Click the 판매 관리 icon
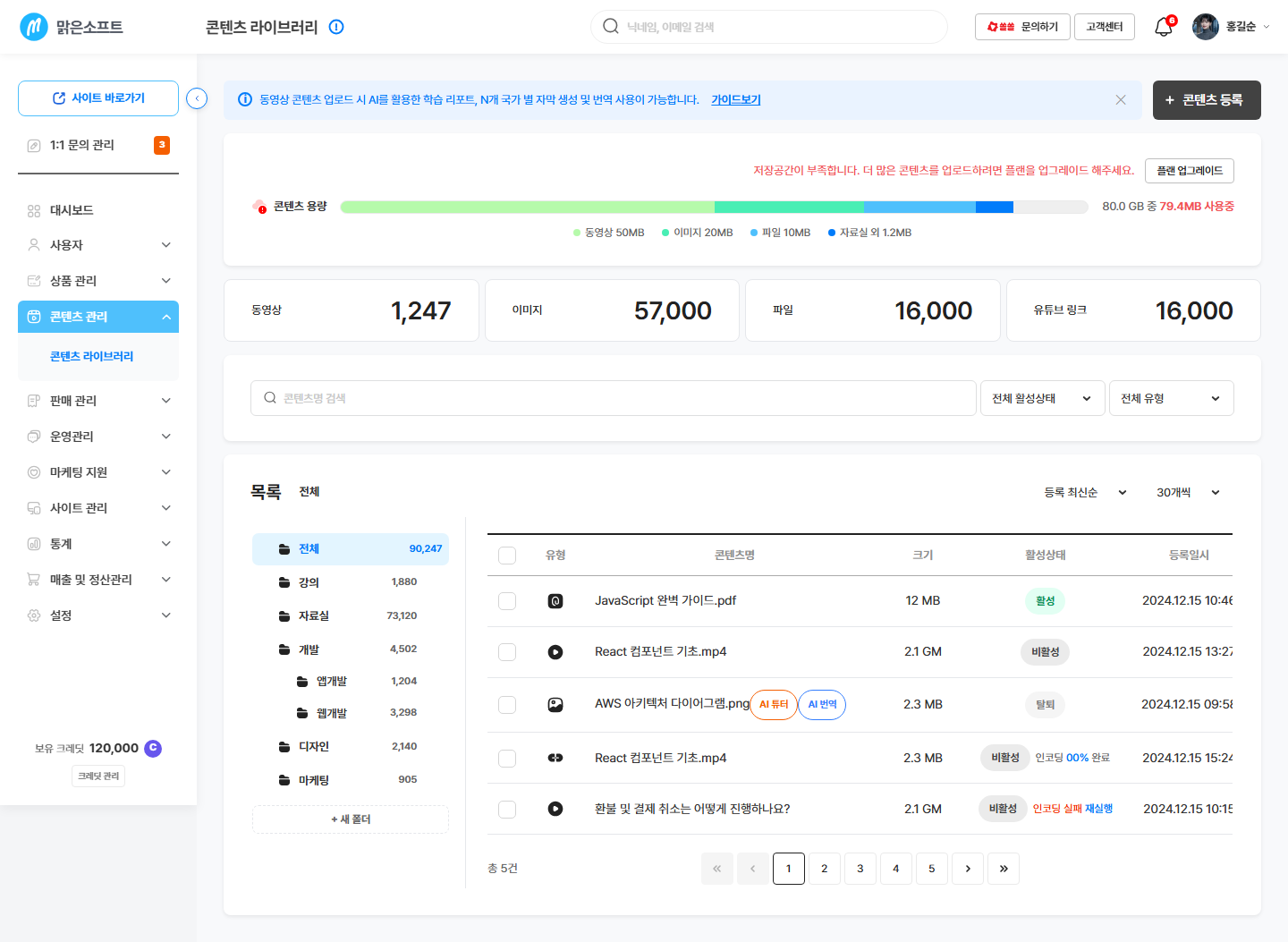Viewport: 1288px width, 942px height. tap(34, 401)
